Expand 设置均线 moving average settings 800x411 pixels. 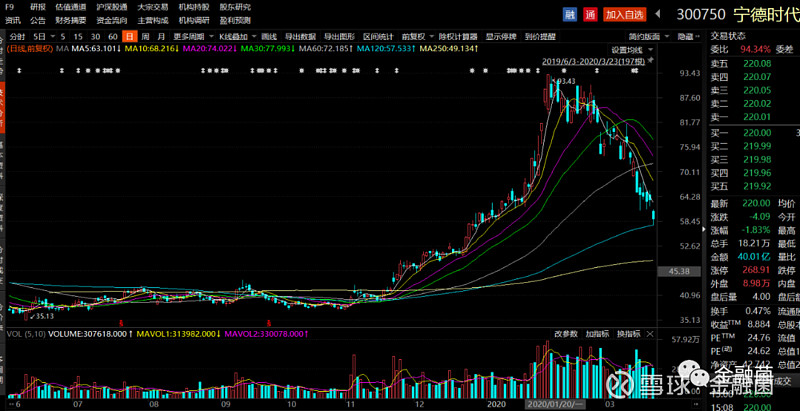[633, 49]
